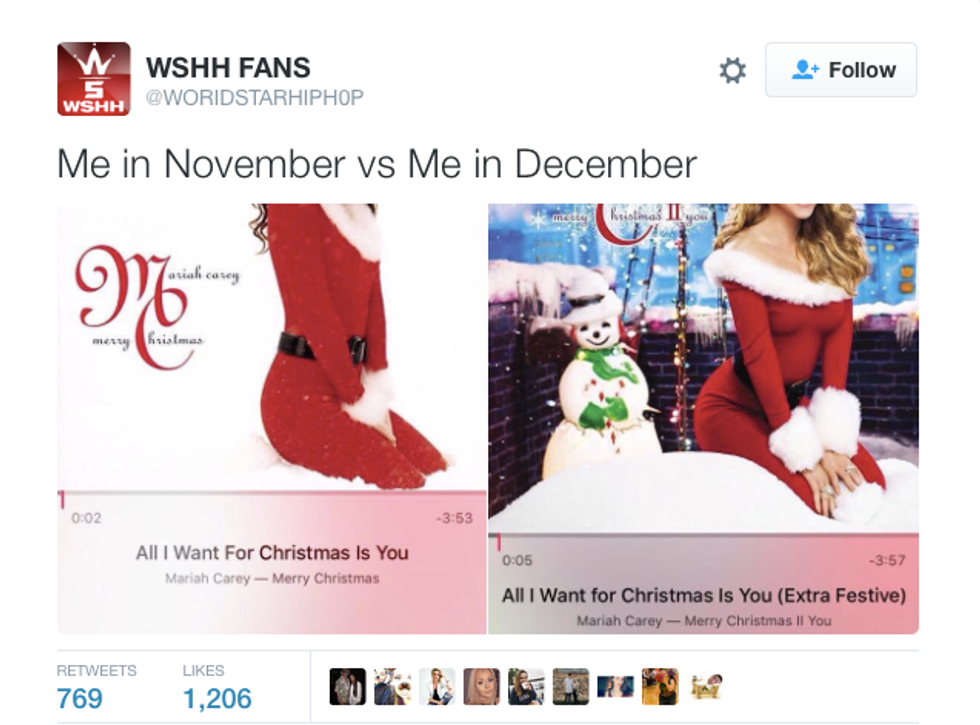Click the Extra Festive song progress bar

point(703,536)
